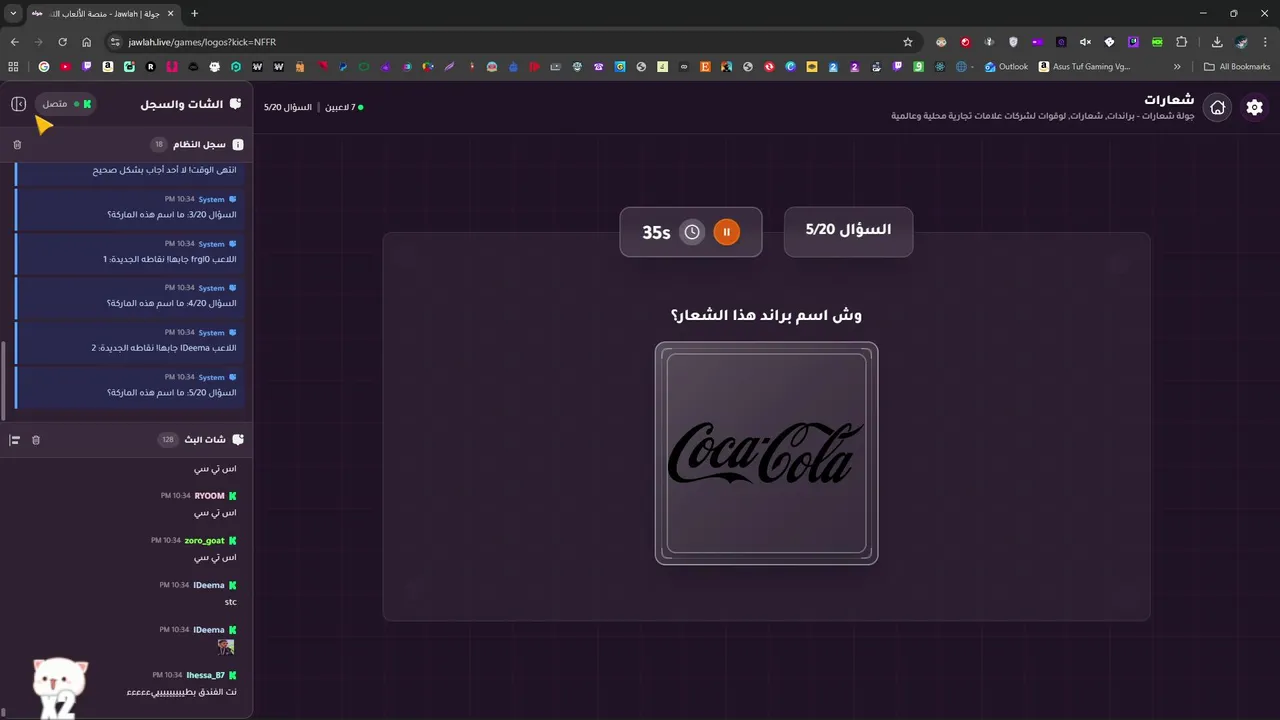Close the Jawlah browser tab
This screenshot has width=1280, height=720.
170,14
